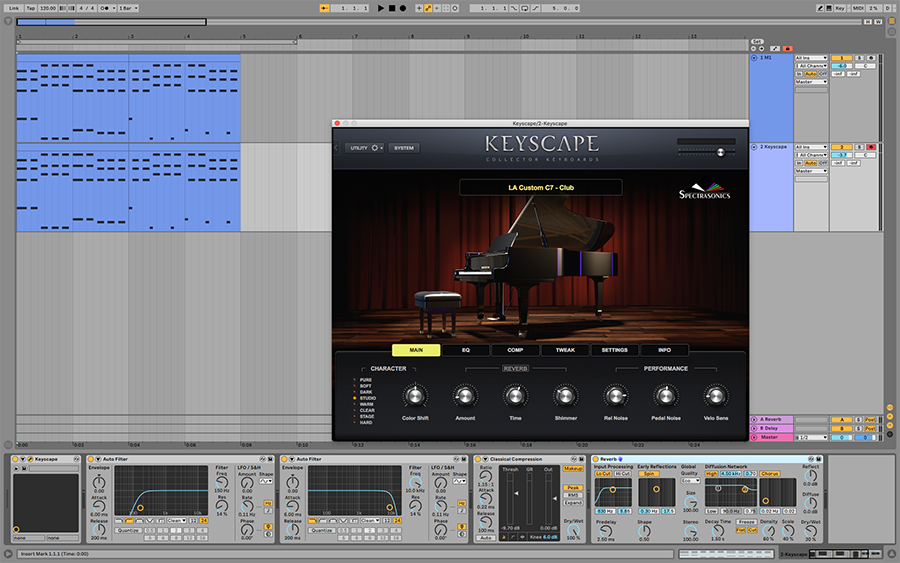Toggle the punch-in switch icon
The image size is (900, 563).
pos(514,8)
